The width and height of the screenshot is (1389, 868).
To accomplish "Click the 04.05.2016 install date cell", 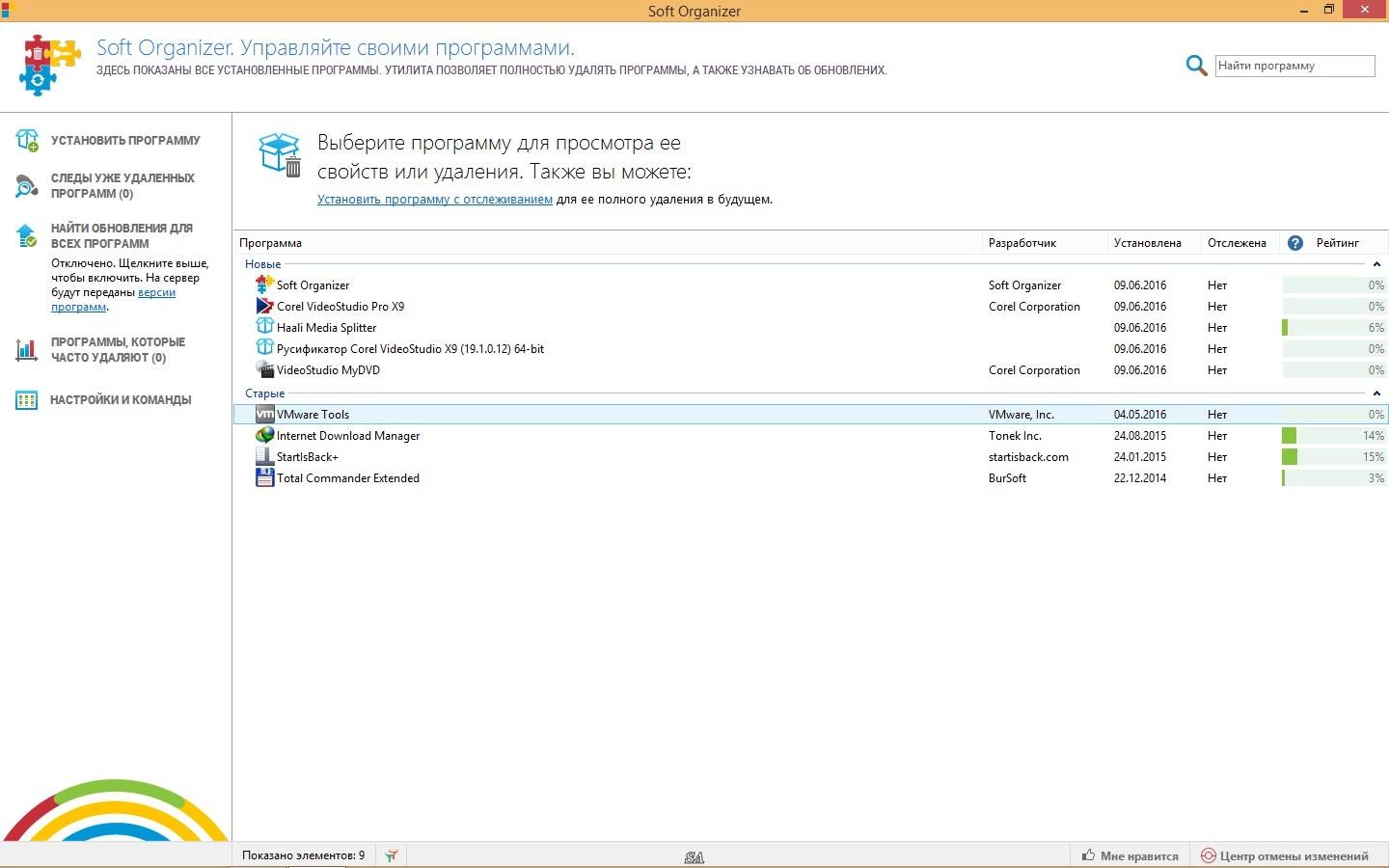I will click(x=1140, y=415).
